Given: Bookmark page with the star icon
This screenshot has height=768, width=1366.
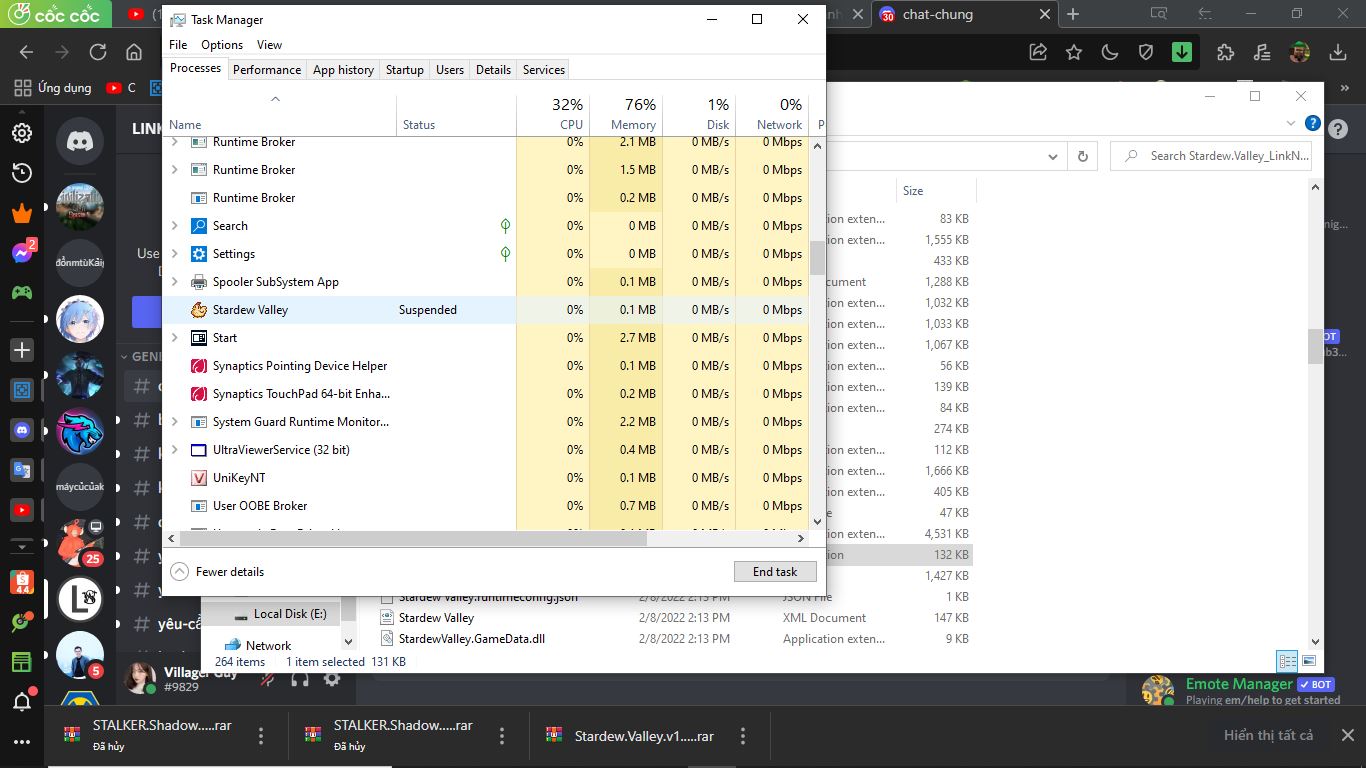Looking at the screenshot, I should tap(1074, 52).
